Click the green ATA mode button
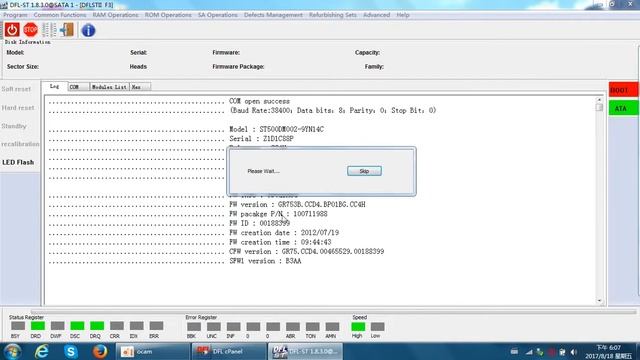The width and height of the screenshot is (640, 360). tap(623, 109)
